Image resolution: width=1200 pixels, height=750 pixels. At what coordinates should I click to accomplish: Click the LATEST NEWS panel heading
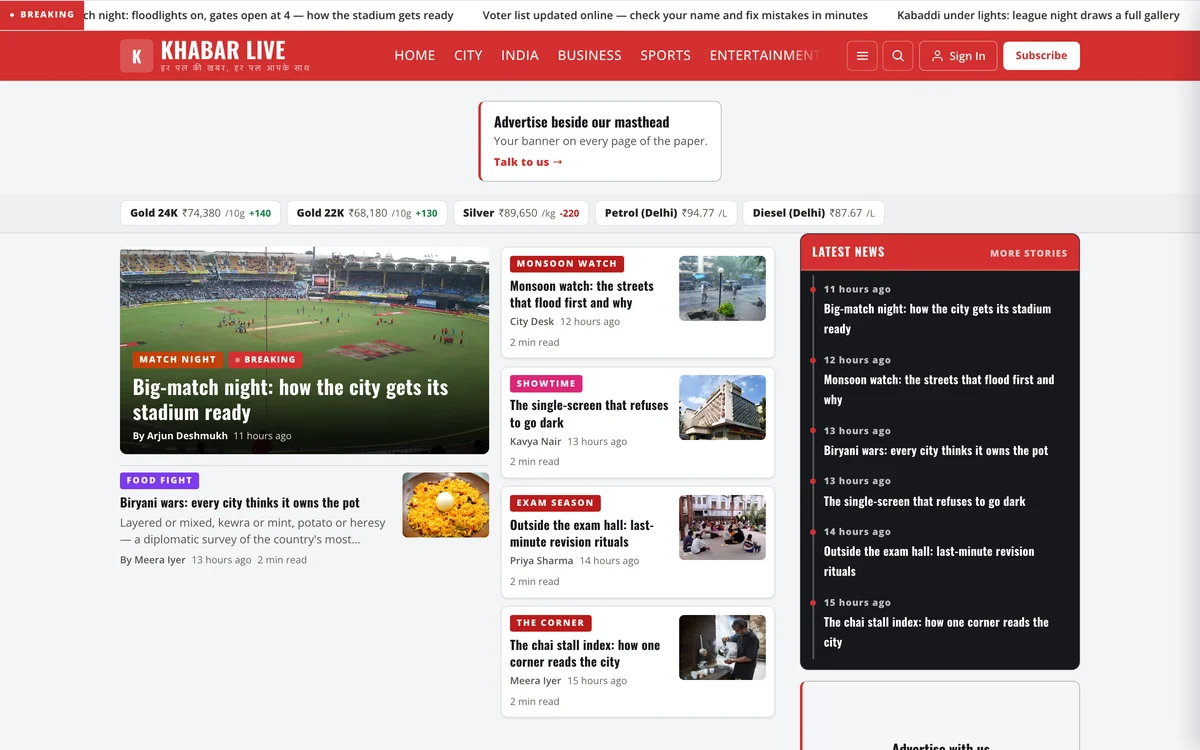[848, 252]
